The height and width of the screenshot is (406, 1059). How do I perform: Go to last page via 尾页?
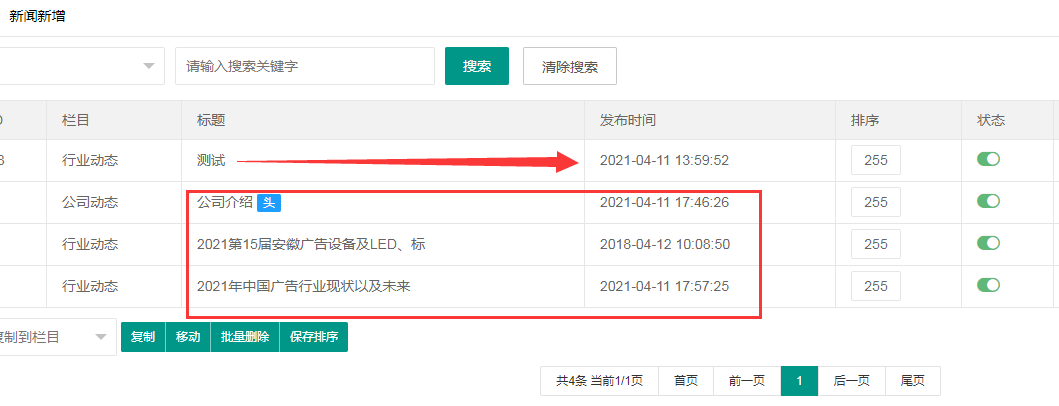pyautogui.click(x=912, y=381)
